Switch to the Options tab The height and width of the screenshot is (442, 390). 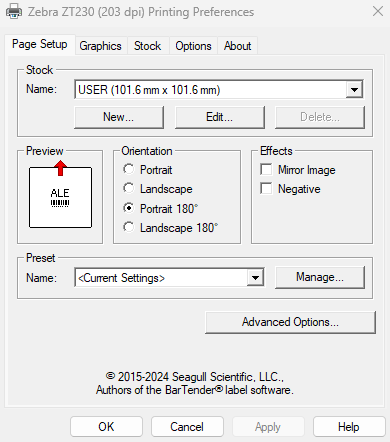pos(193,46)
